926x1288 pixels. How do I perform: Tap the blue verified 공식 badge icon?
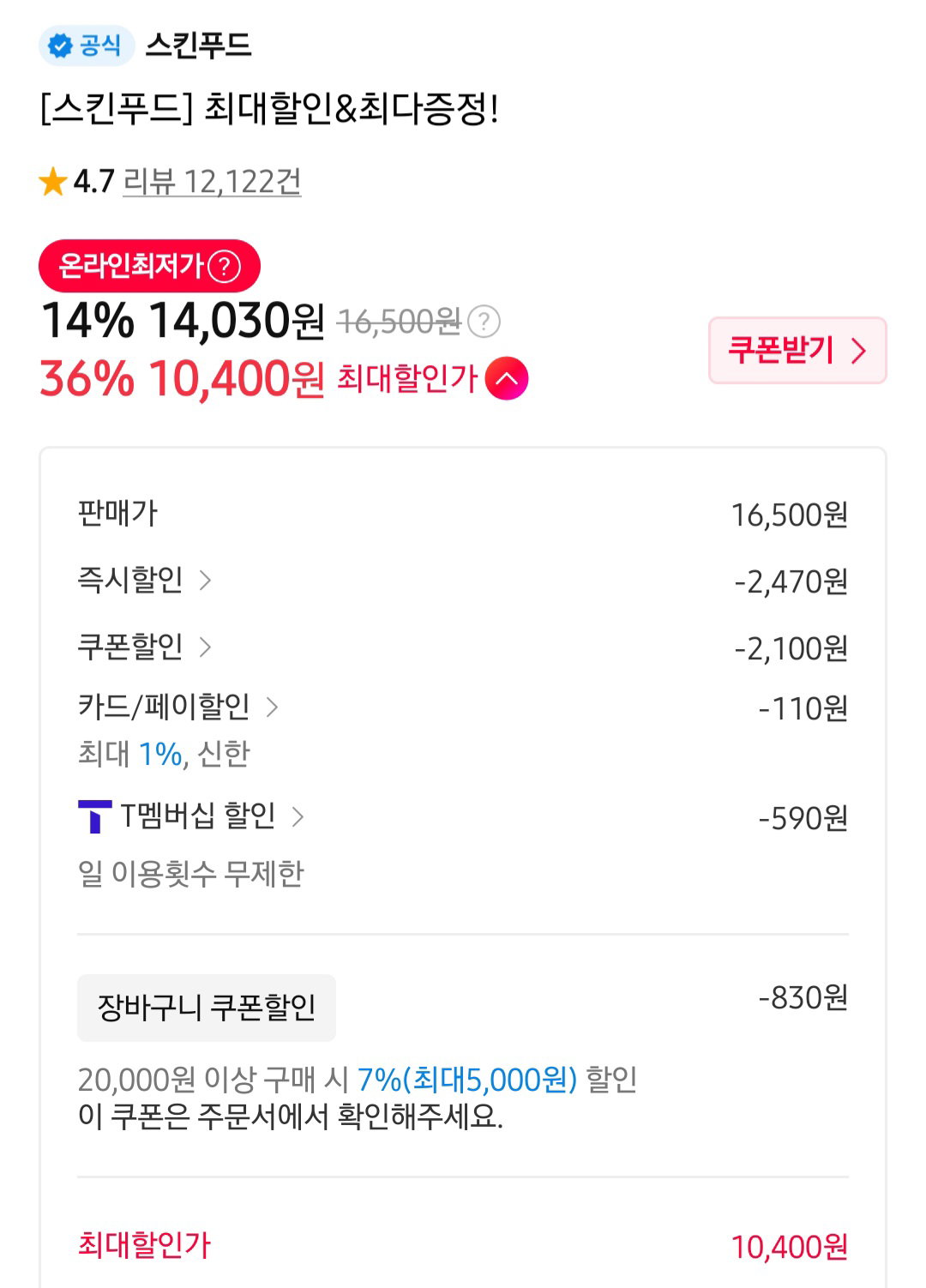pos(60,45)
